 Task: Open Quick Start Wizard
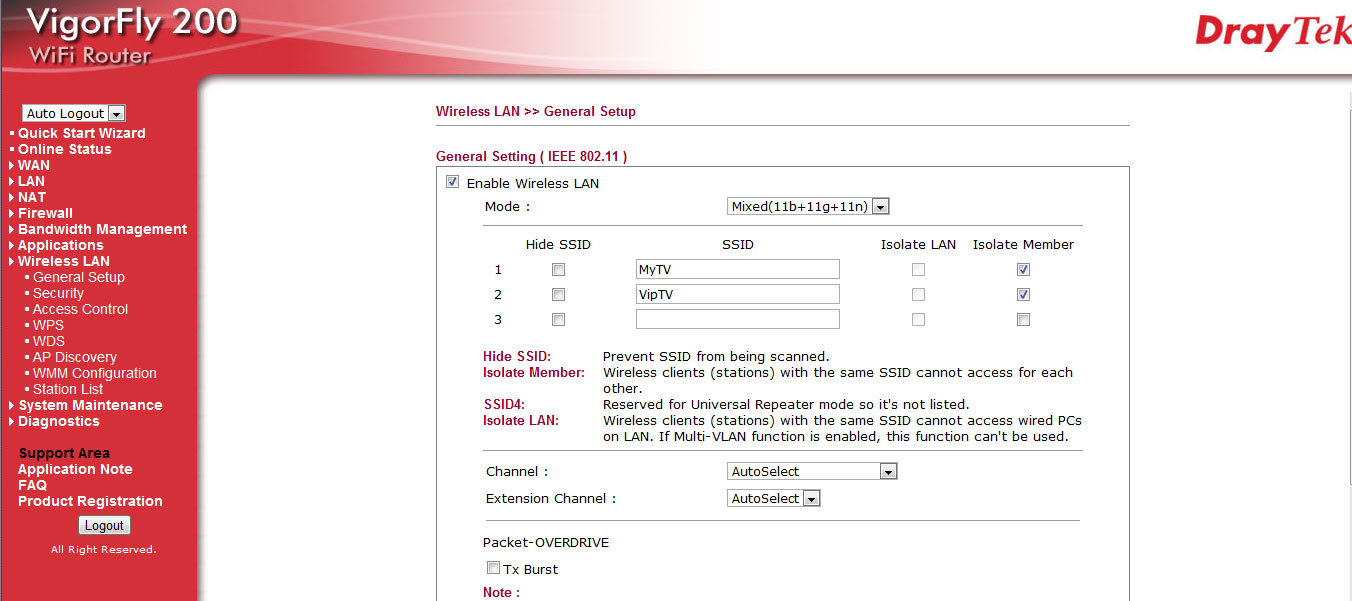click(81, 133)
